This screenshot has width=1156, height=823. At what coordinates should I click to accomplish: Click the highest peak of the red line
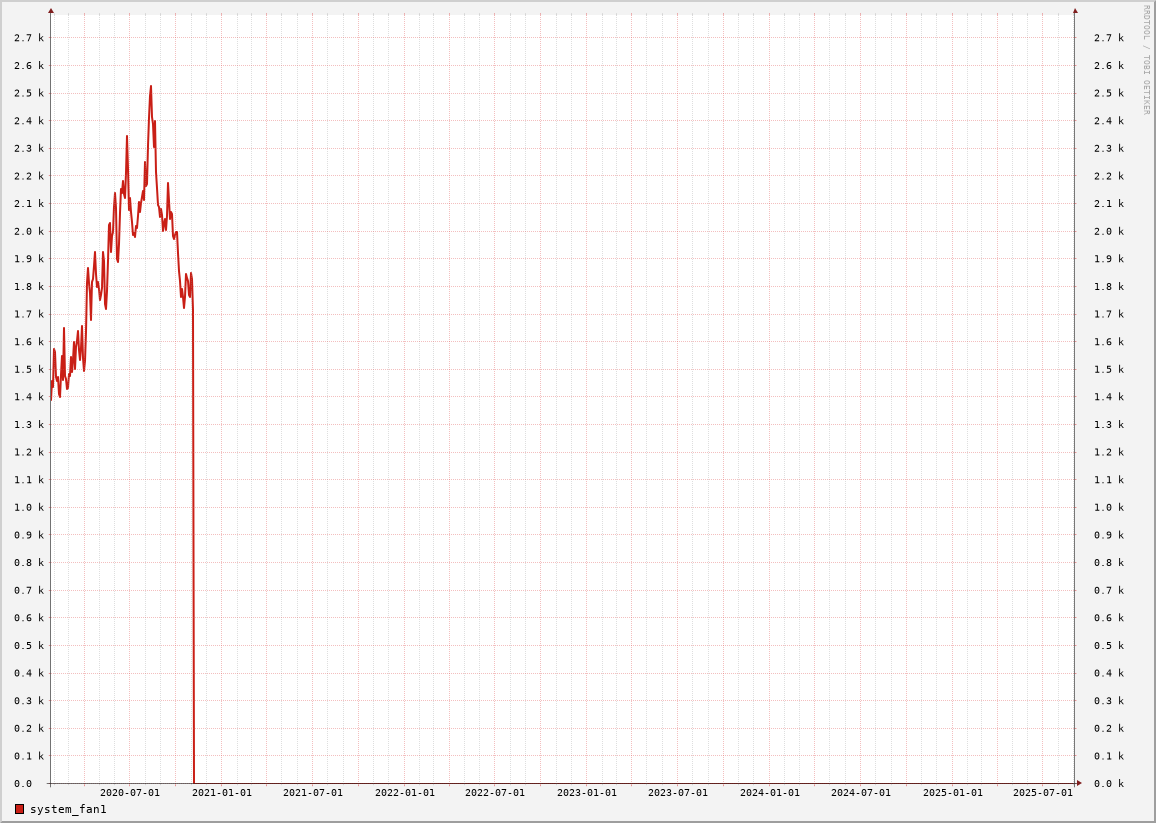151,87
